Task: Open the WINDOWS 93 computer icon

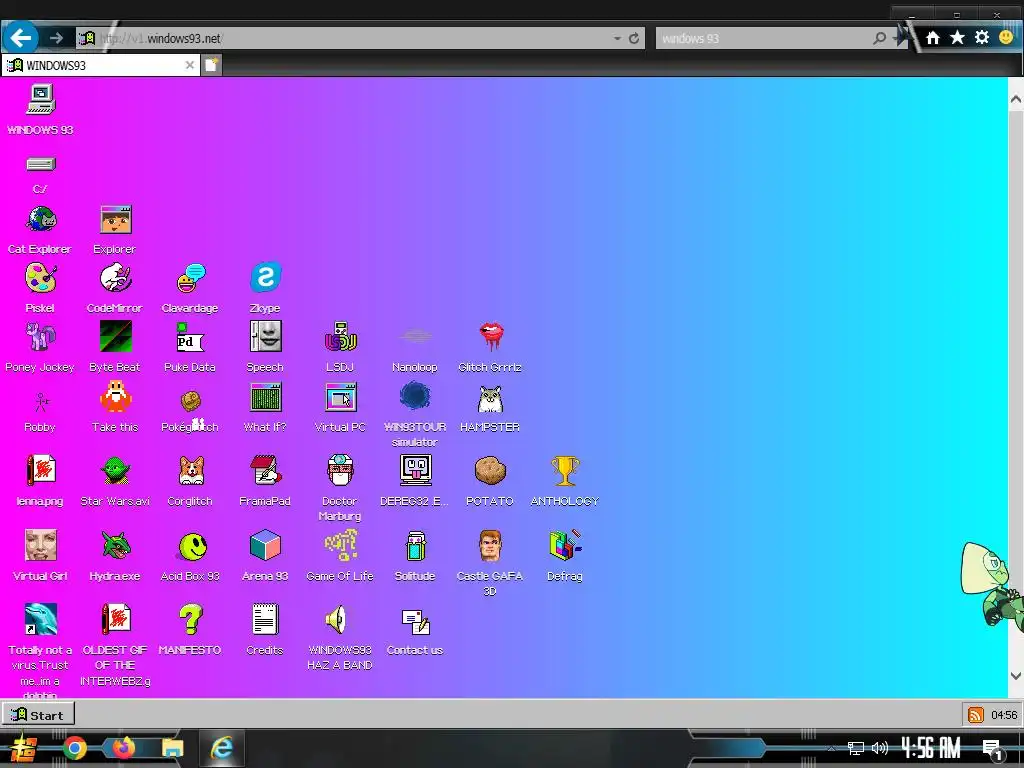Action: (x=40, y=99)
